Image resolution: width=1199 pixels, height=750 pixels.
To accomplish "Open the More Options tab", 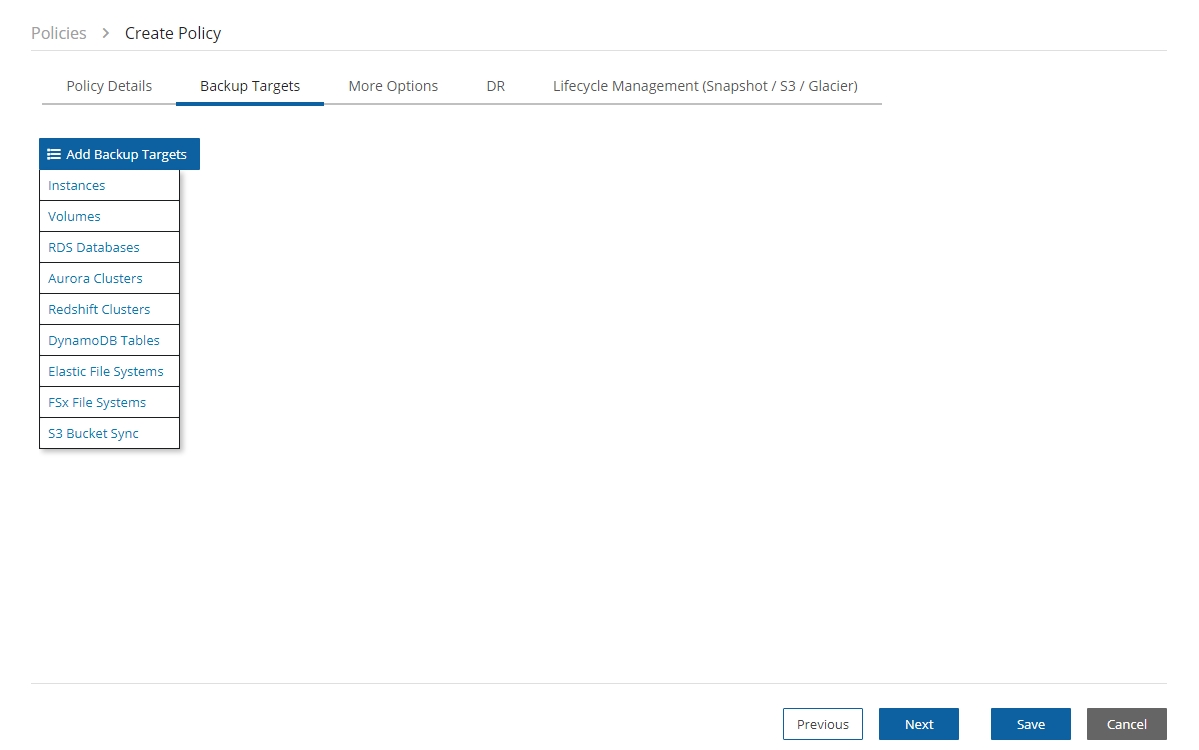I will (x=393, y=86).
